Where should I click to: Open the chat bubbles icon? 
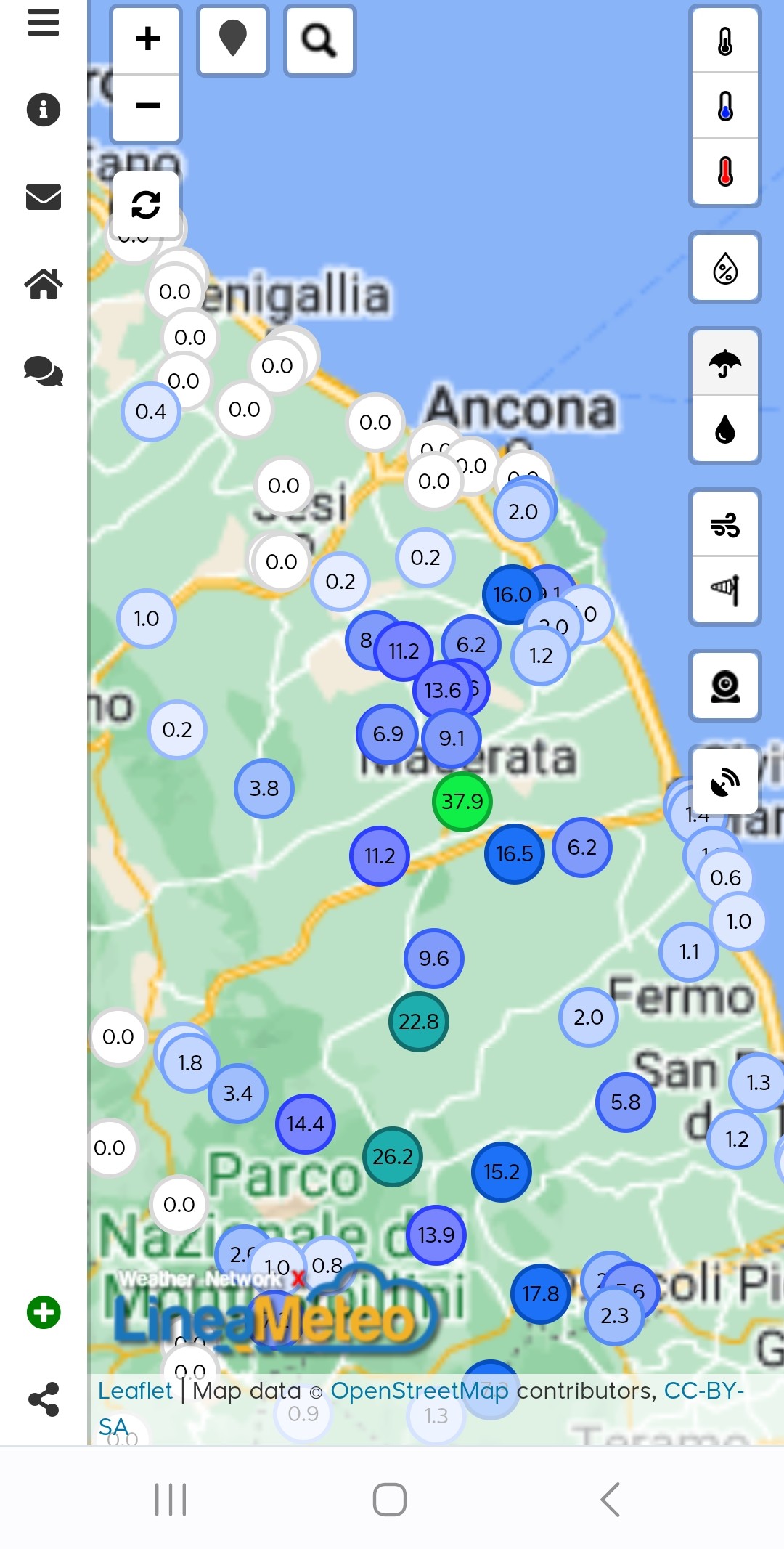pos(44,371)
